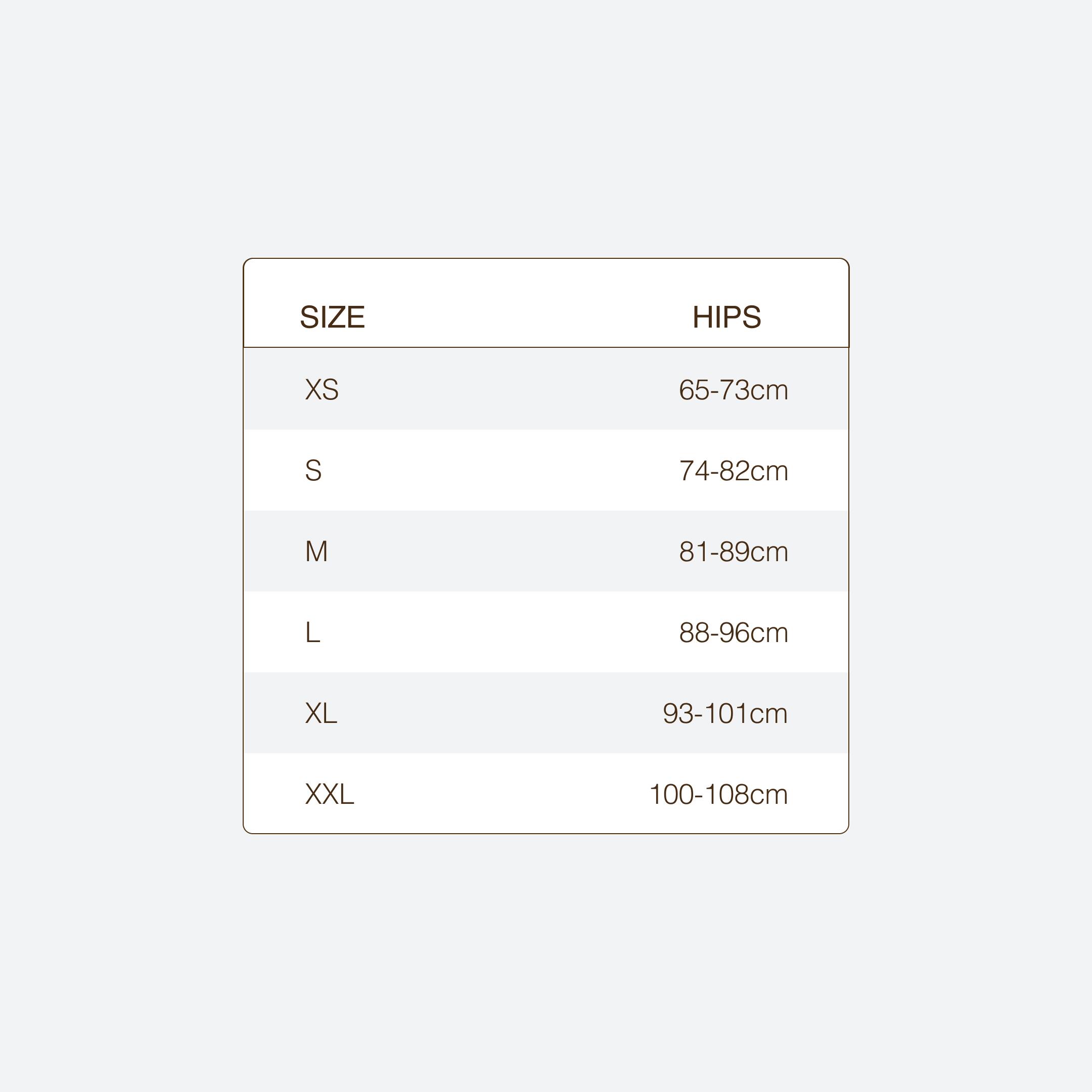Image resolution: width=1092 pixels, height=1092 pixels.
Task: Click the 93-101cm hips measurement
Action: click(725, 713)
